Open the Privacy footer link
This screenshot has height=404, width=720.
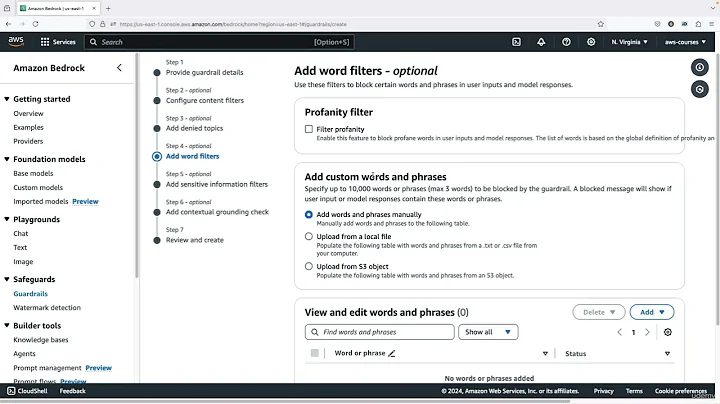[x=603, y=391]
